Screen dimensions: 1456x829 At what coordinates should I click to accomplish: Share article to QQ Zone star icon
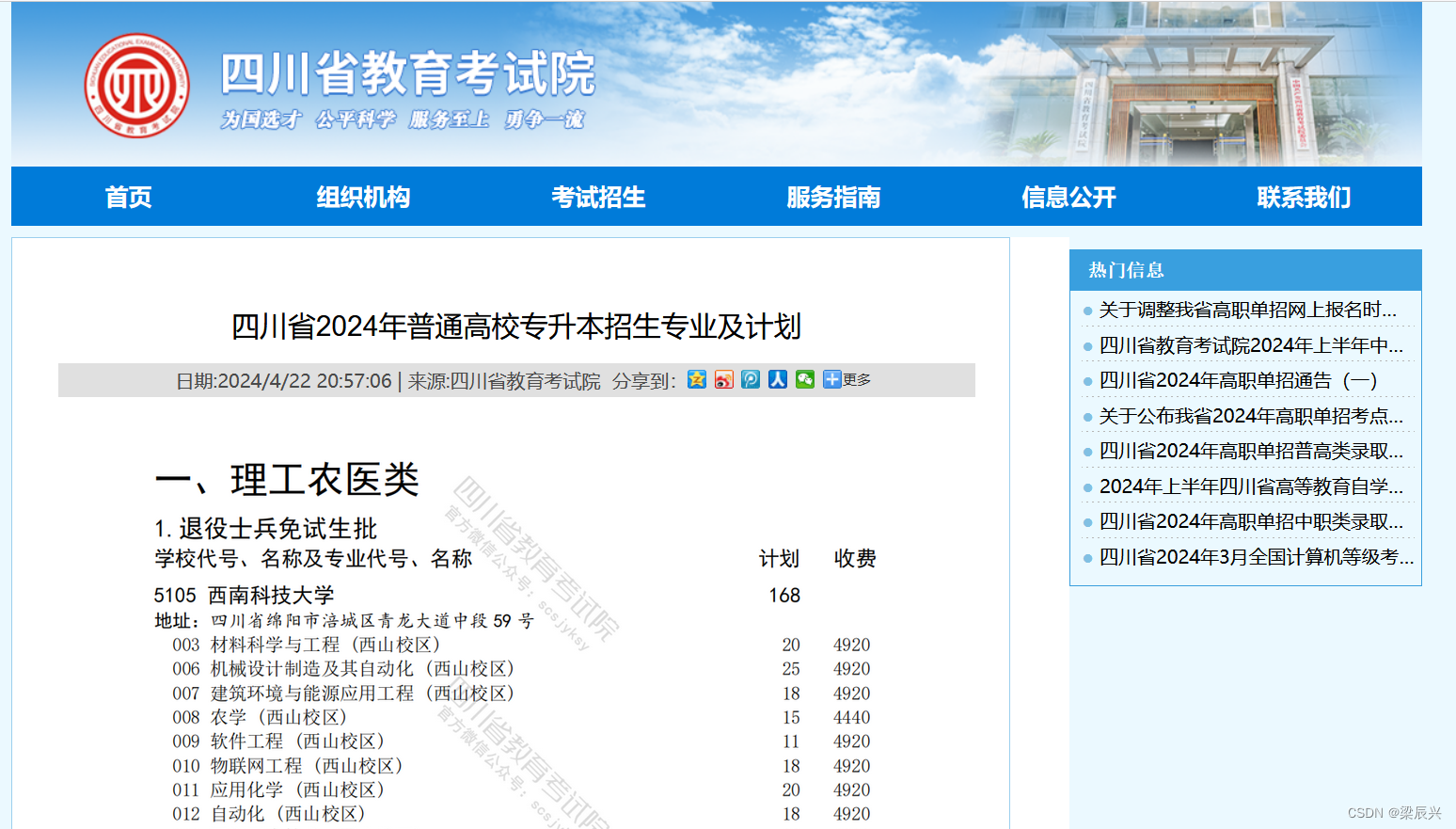click(697, 379)
